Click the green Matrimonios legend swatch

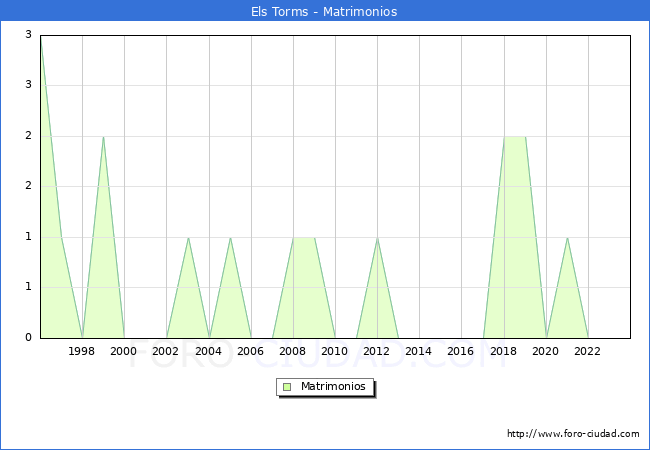pyautogui.click(x=286, y=386)
